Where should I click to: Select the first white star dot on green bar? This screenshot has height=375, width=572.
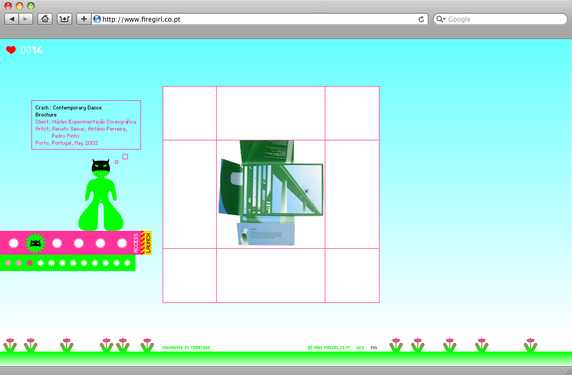40,263
